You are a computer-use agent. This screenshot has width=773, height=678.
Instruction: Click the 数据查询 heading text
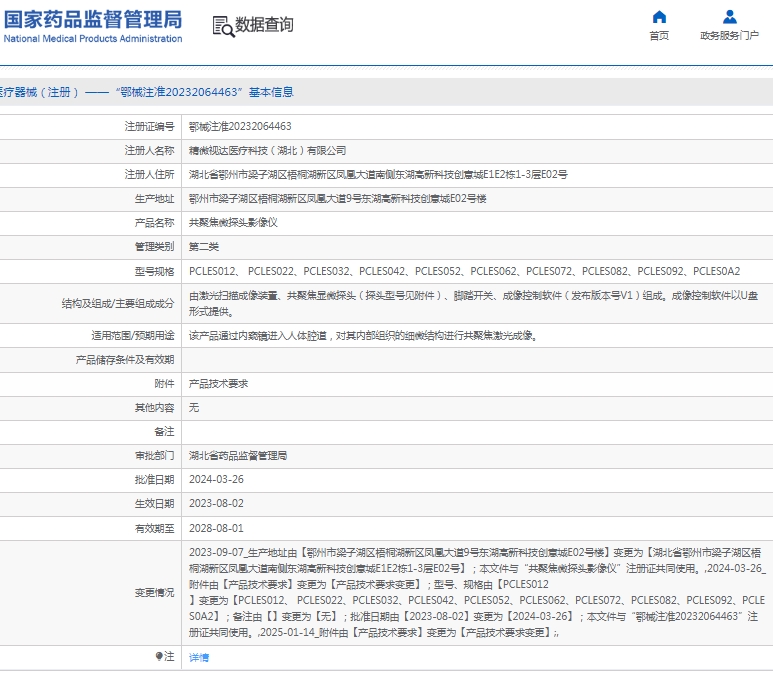[x=264, y=25]
